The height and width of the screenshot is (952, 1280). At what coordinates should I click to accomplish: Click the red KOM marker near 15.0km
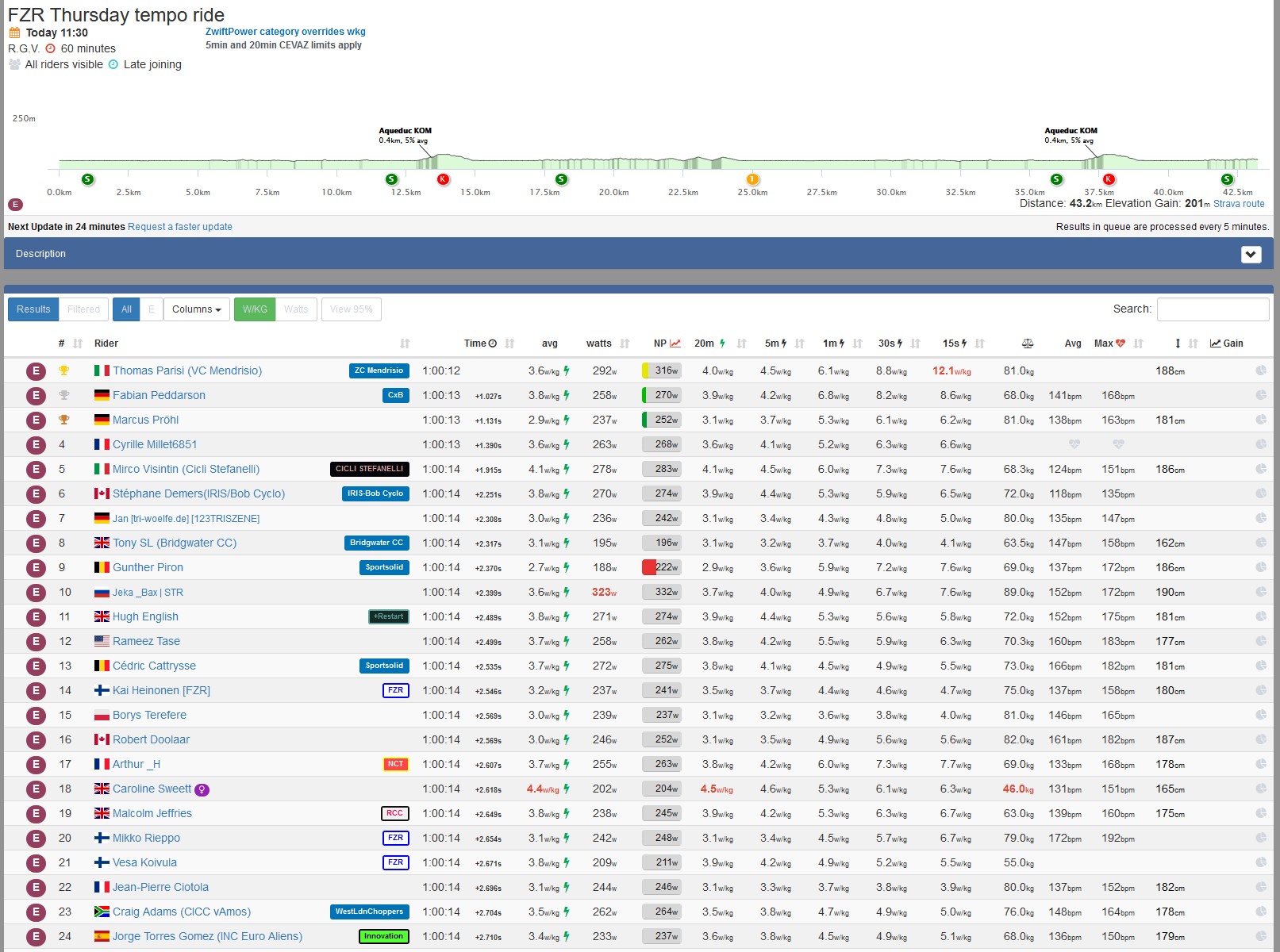443,179
